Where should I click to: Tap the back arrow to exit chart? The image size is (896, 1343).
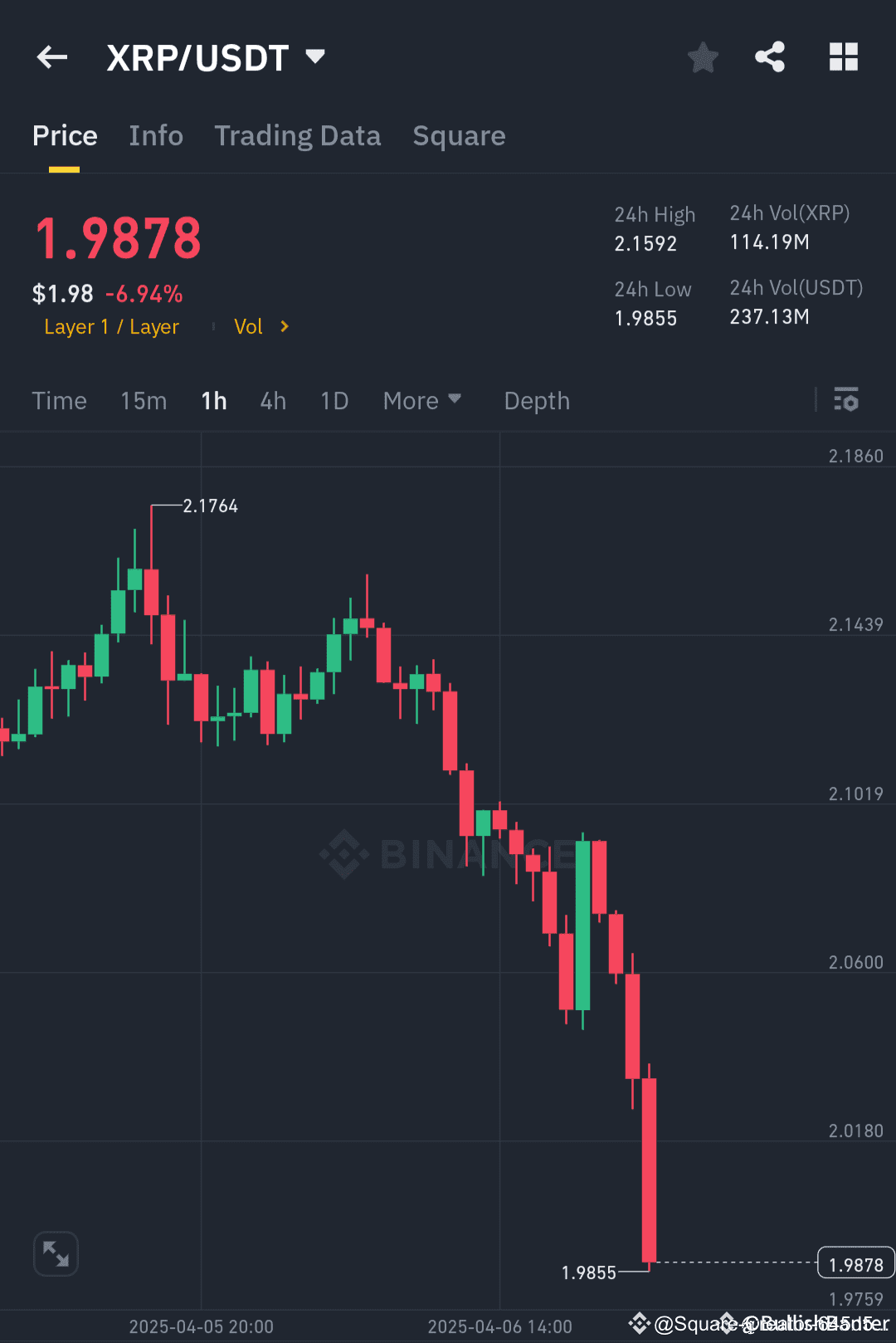(51, 56)
